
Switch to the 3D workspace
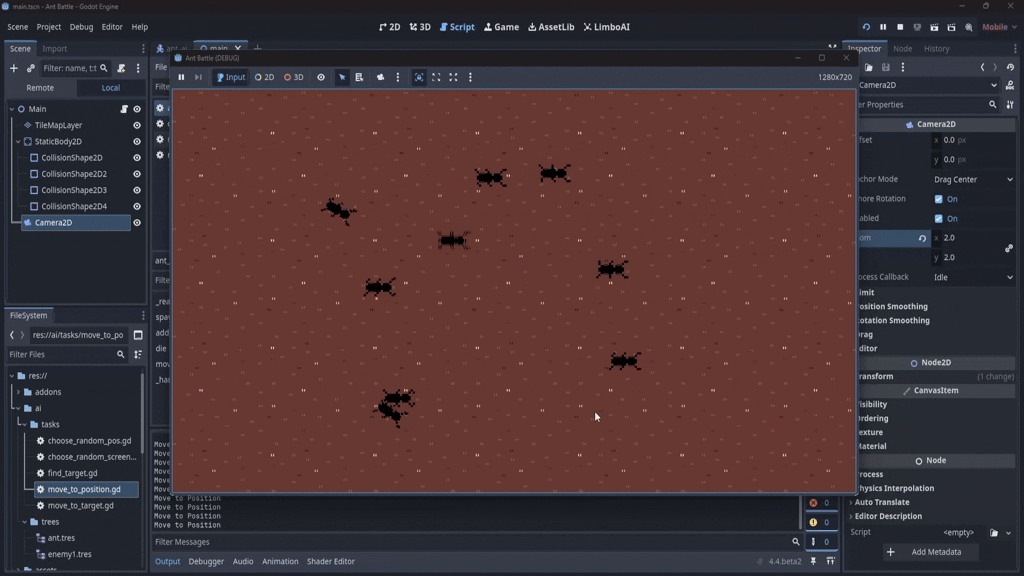420,27
